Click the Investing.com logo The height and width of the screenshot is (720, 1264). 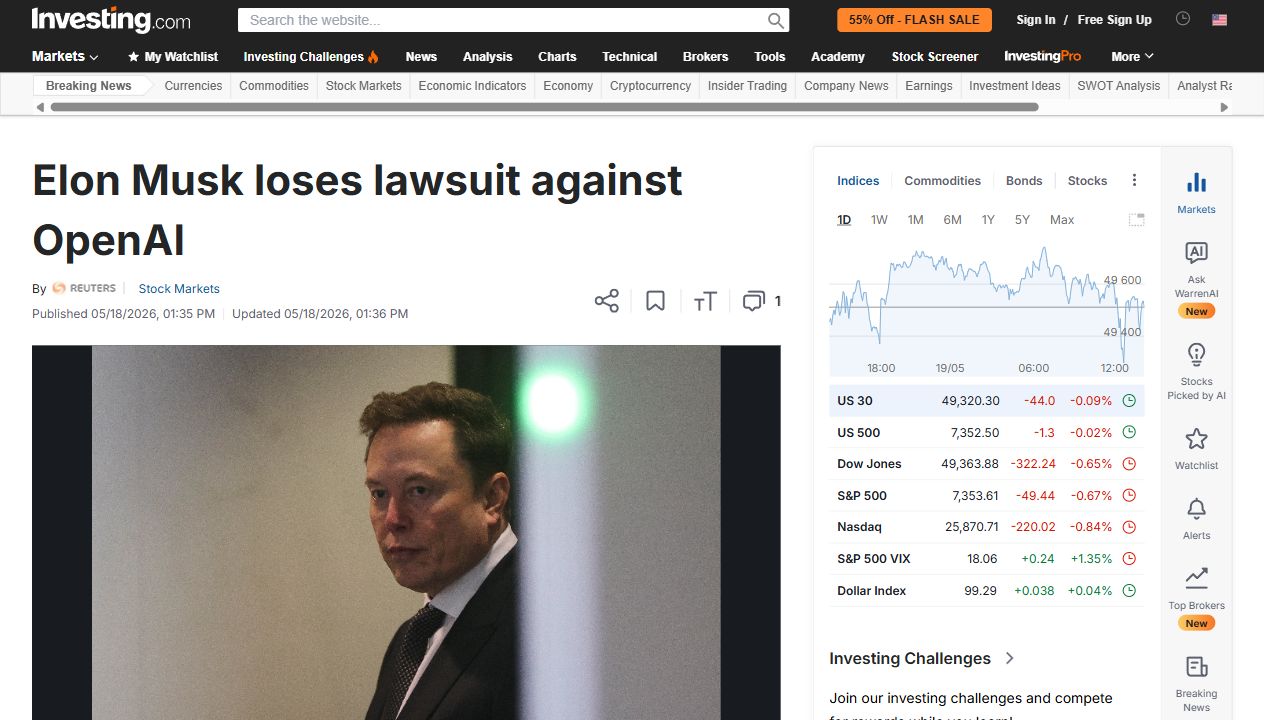tap(111, 19)
